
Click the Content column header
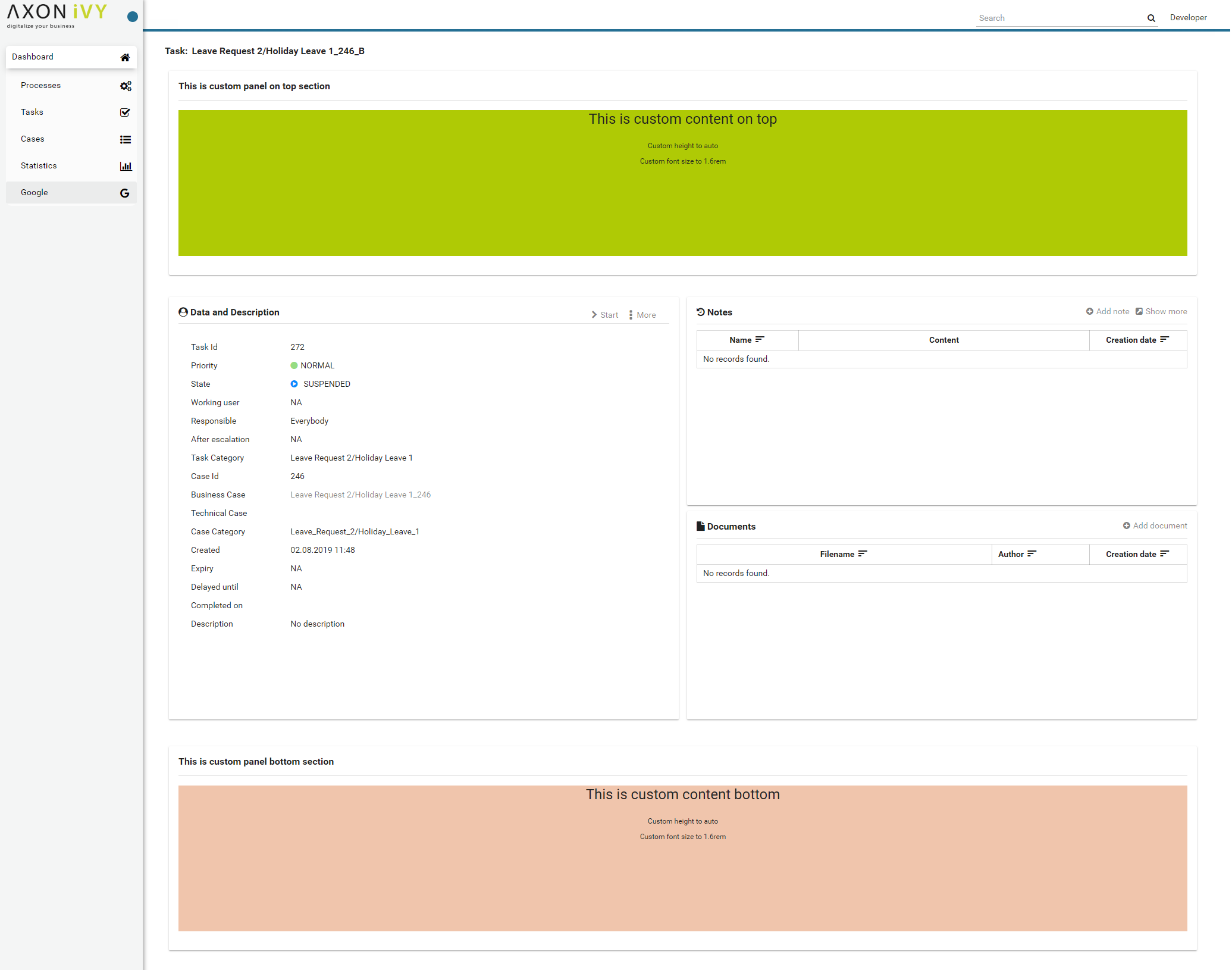pos(943,340)
